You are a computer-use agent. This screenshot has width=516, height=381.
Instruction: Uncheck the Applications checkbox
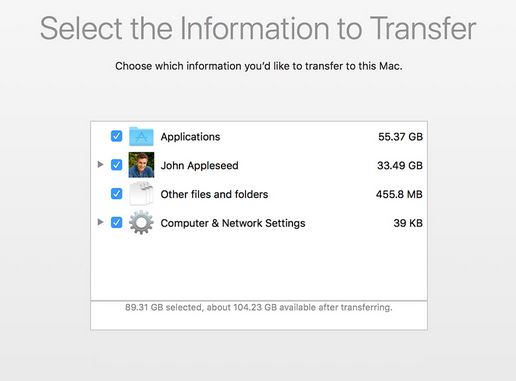[116, 136]
